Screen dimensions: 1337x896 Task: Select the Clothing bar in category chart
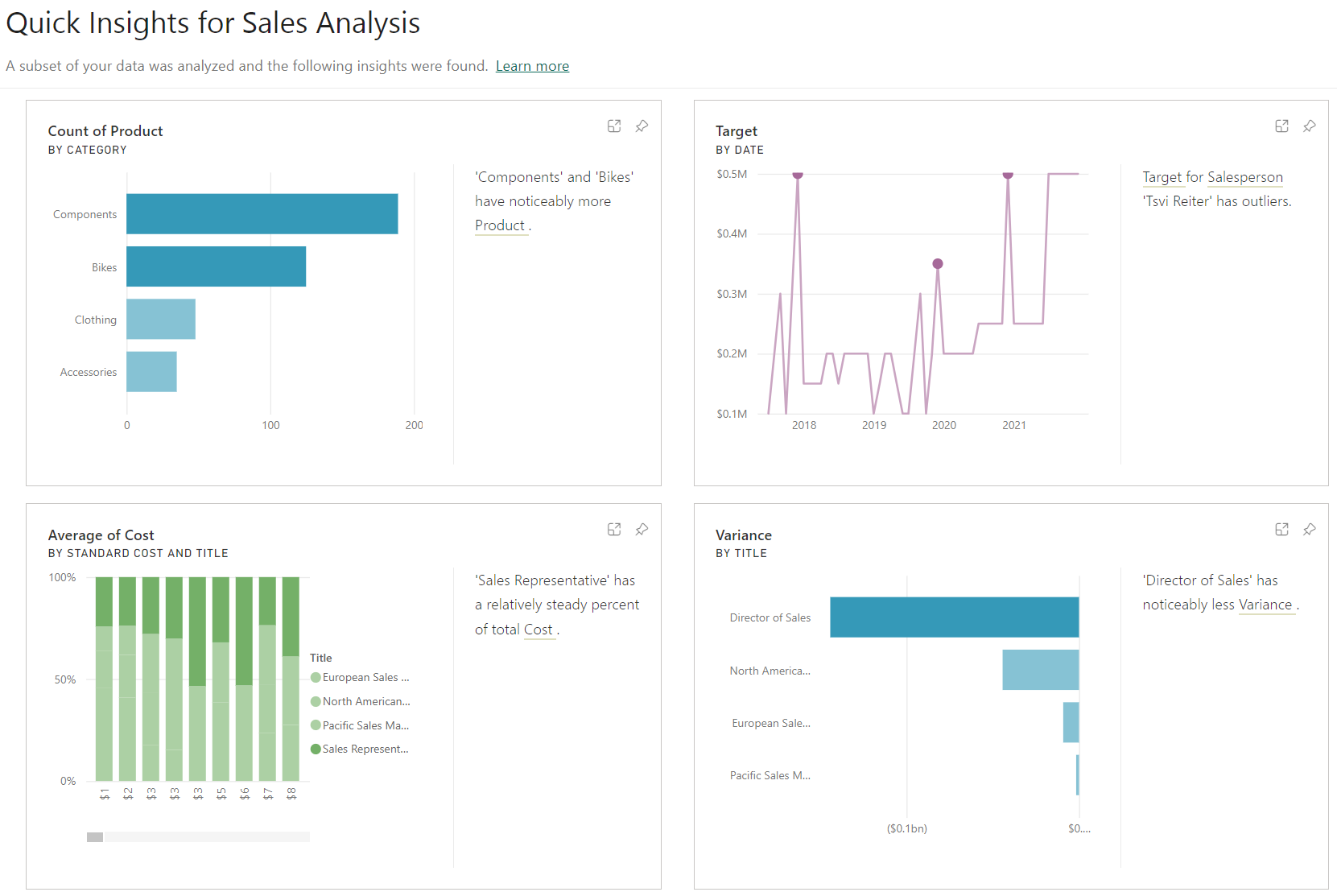tap(161, 319)
